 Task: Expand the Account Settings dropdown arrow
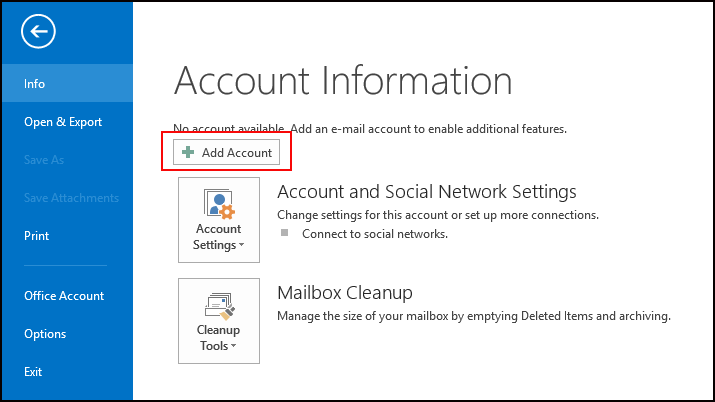(x=241, y=246)
